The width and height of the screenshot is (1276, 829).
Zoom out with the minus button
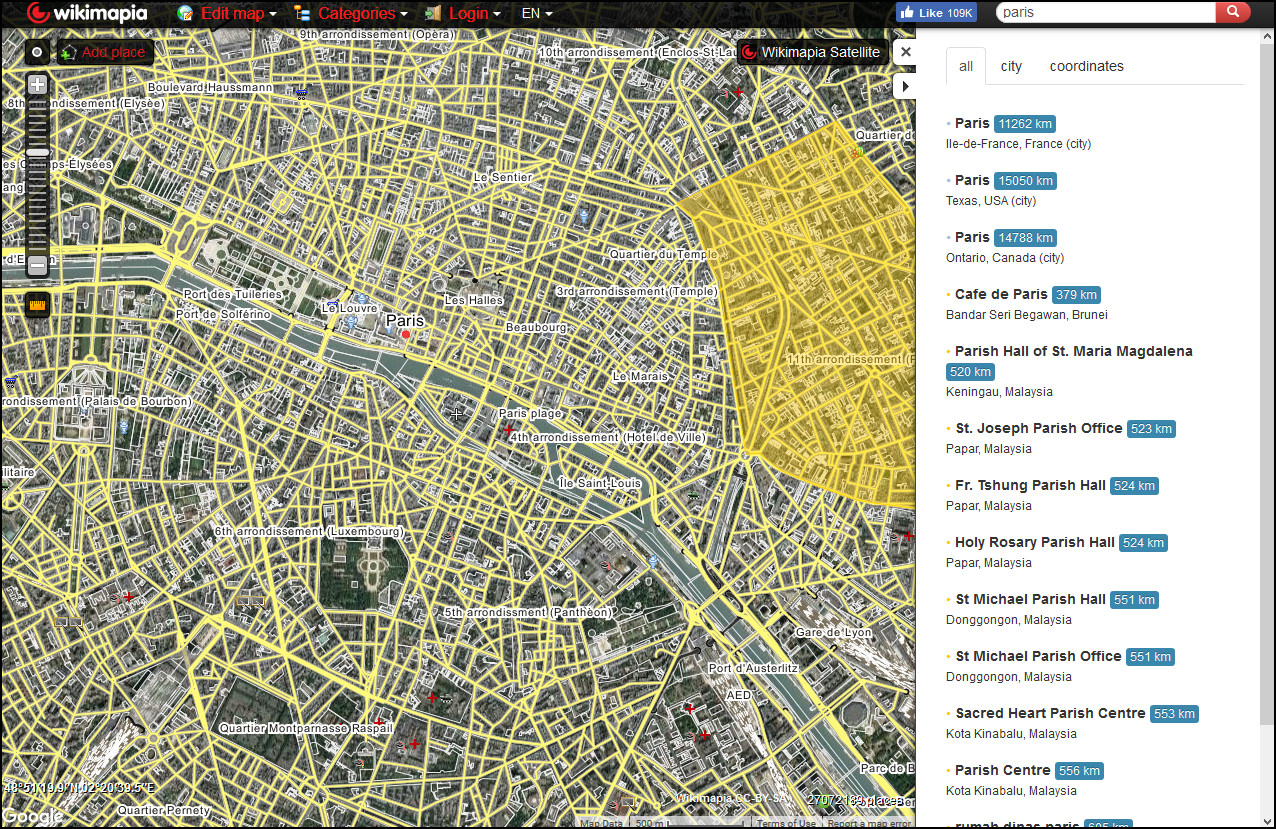click(37, 265)
